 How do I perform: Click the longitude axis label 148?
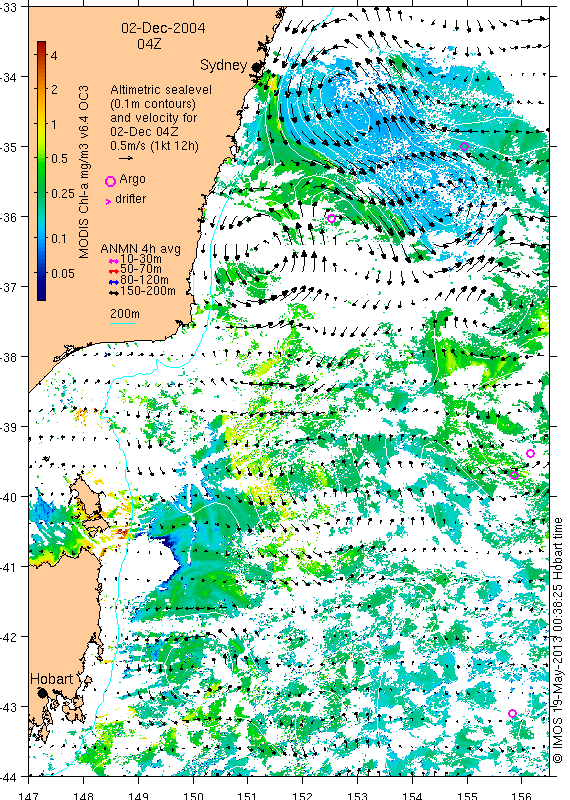83,795
